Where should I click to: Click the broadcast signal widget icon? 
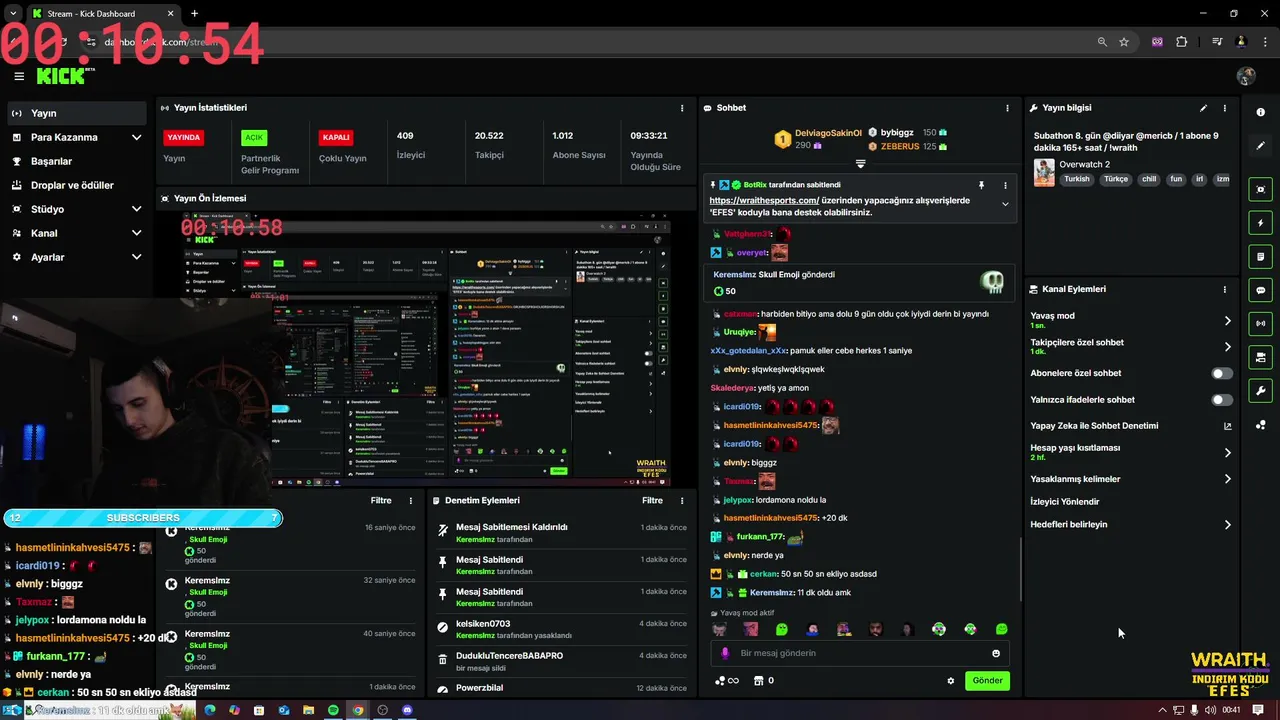click(1261, 324)
